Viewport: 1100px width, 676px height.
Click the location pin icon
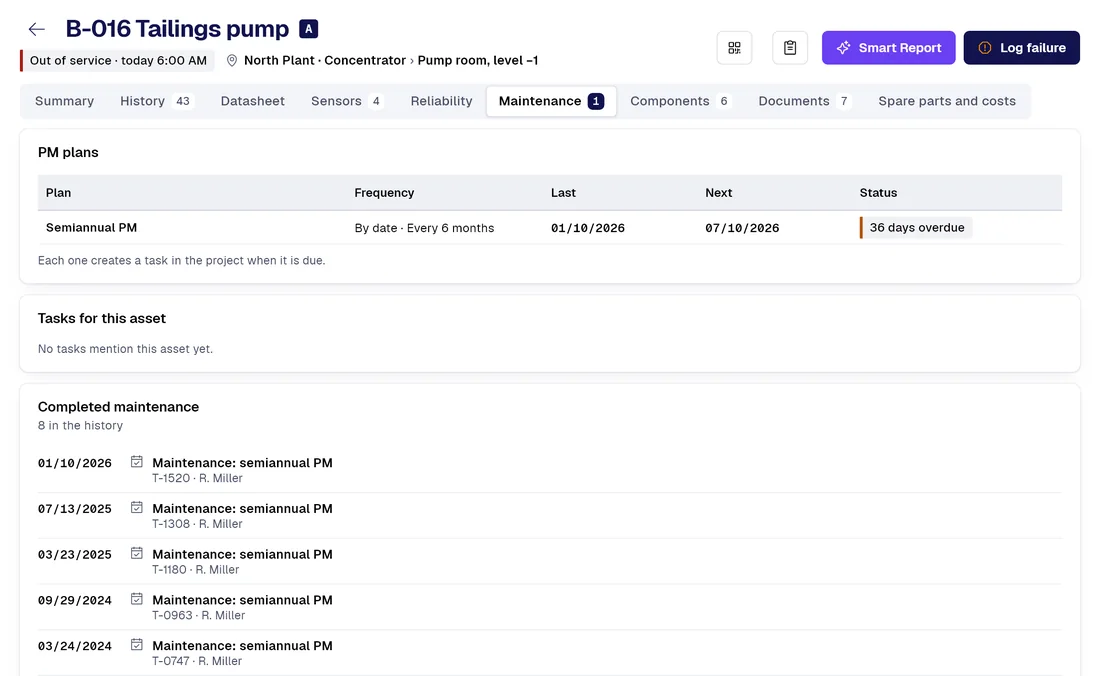pos(232,60)
